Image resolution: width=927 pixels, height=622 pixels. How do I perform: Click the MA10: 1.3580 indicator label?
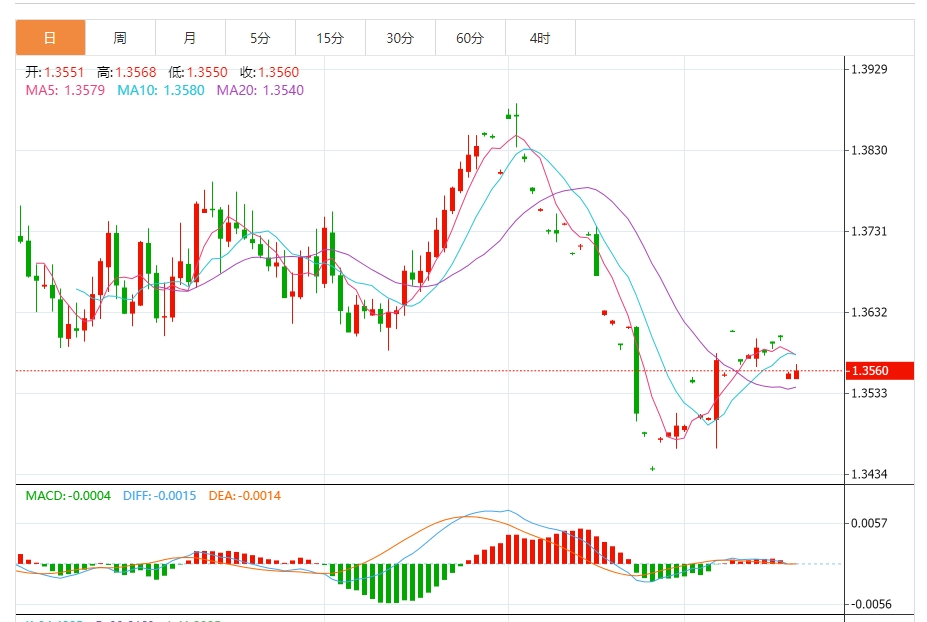(160, 90)
